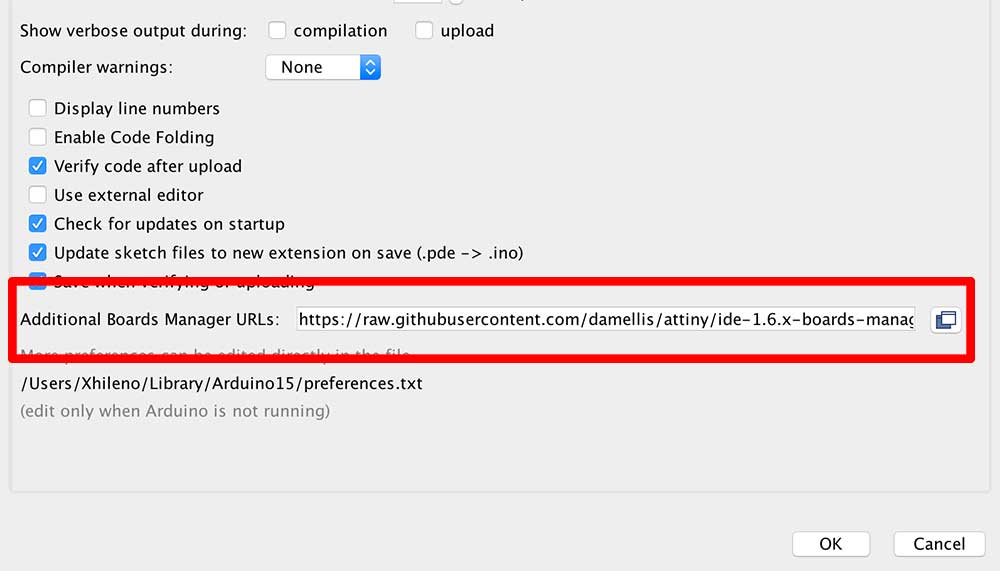Enable verbose output during compilation
Viewport: 1000px width, 571px height.
(277, 30)
